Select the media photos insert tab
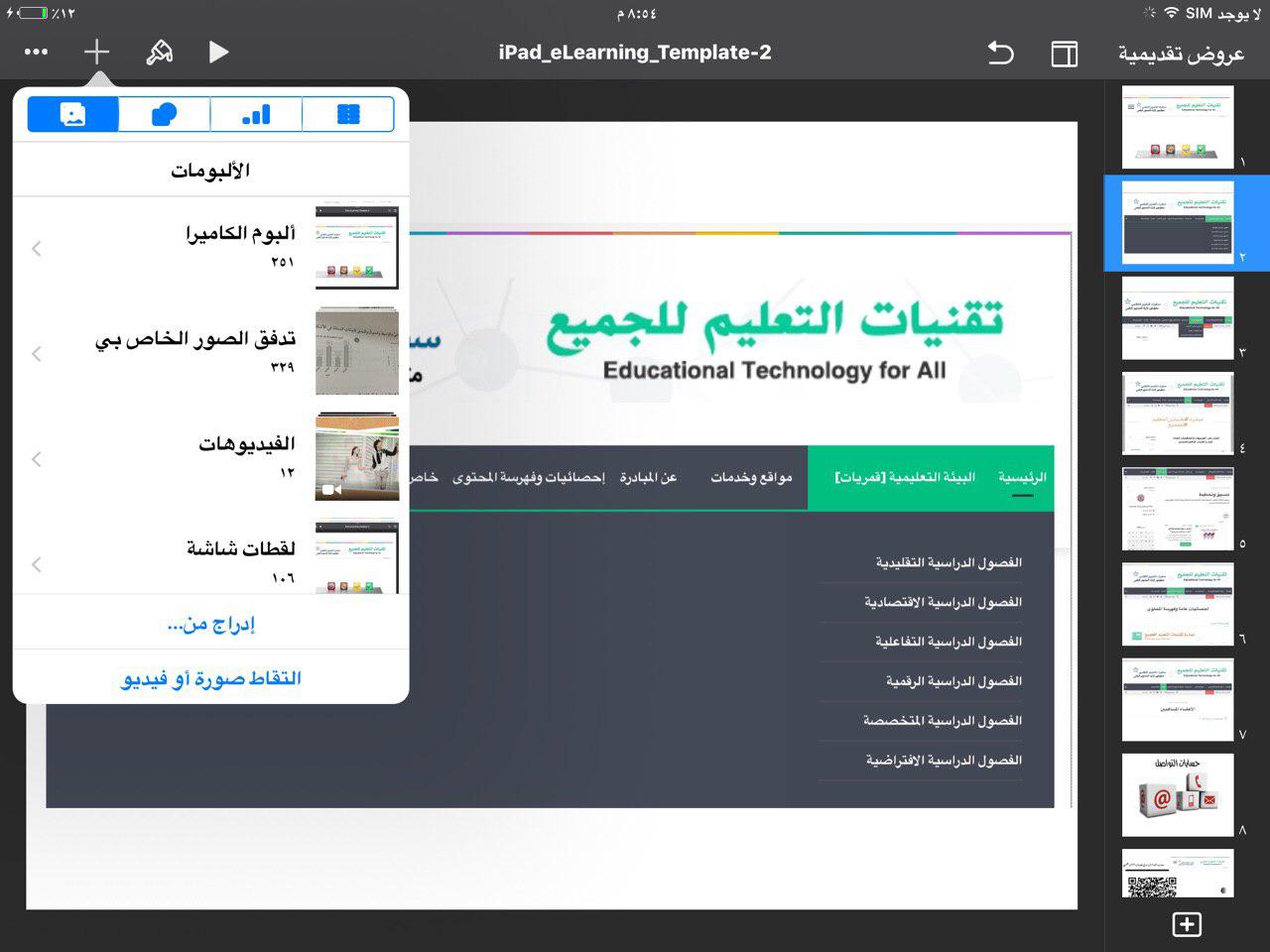1270x952 pixels. tap(72, 114)
